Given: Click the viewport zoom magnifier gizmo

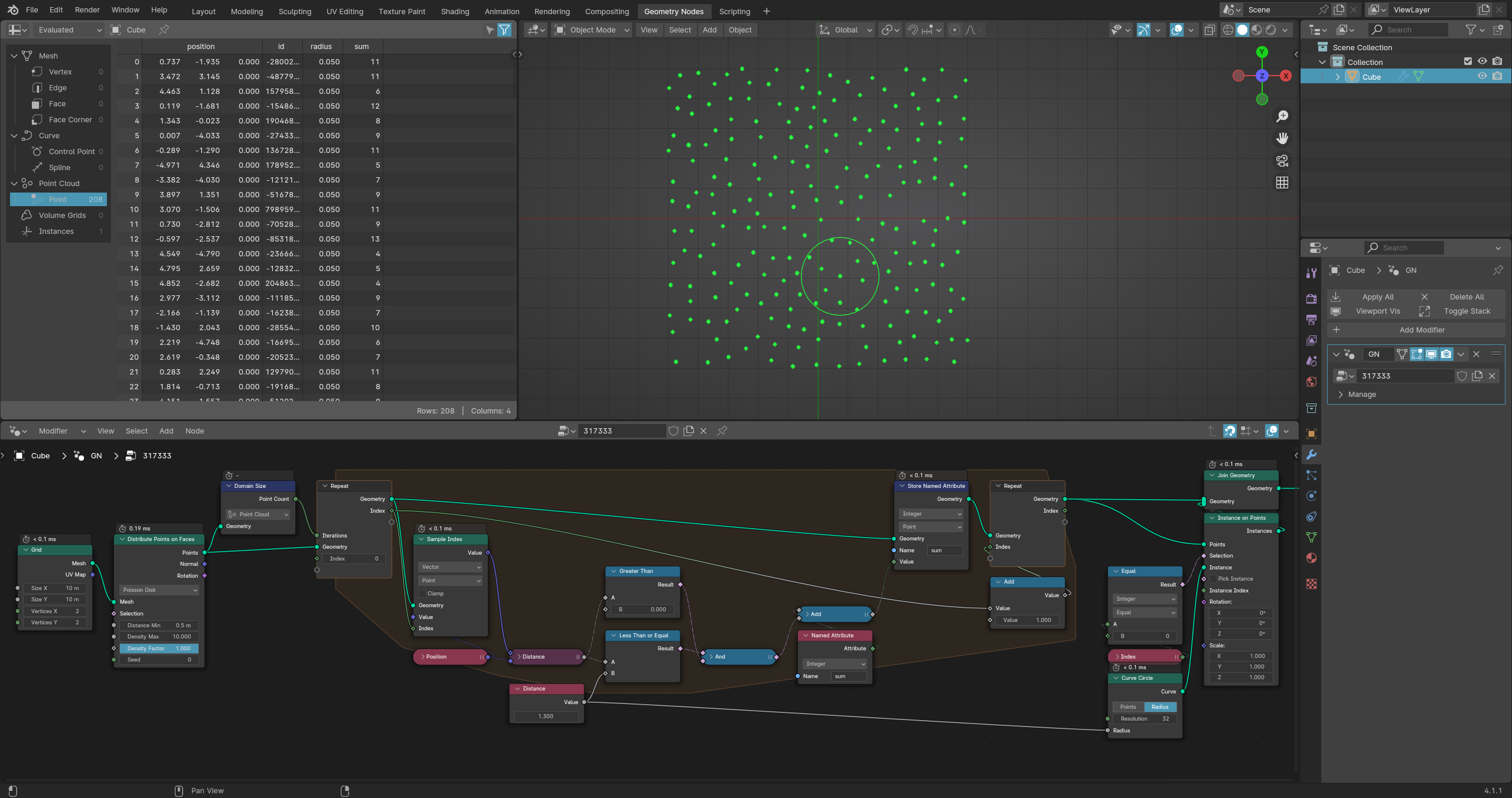Looking at the screenshot, I should tap(1282, 116).
